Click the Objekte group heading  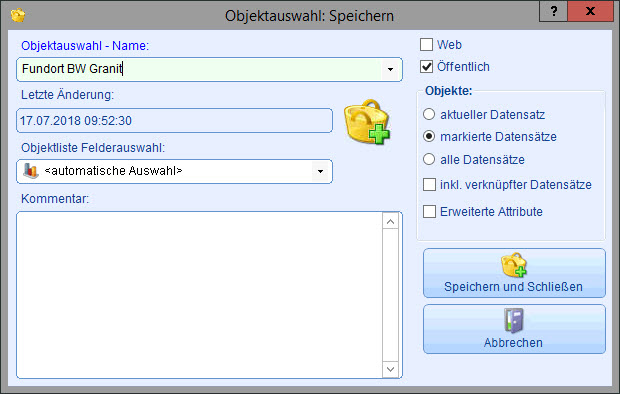pos(448,91)
